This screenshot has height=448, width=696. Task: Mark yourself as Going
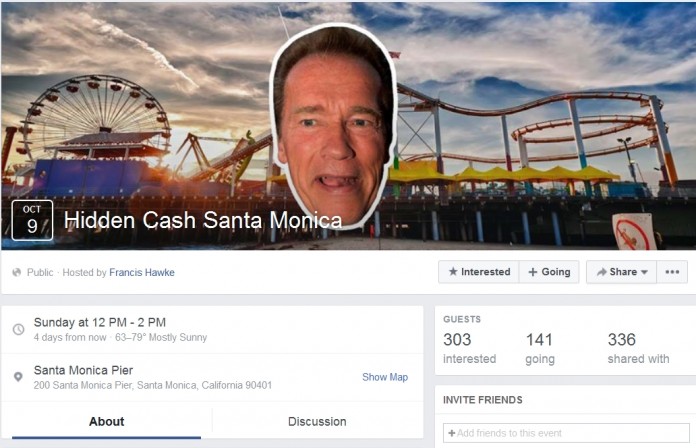(x=549, y=272)
